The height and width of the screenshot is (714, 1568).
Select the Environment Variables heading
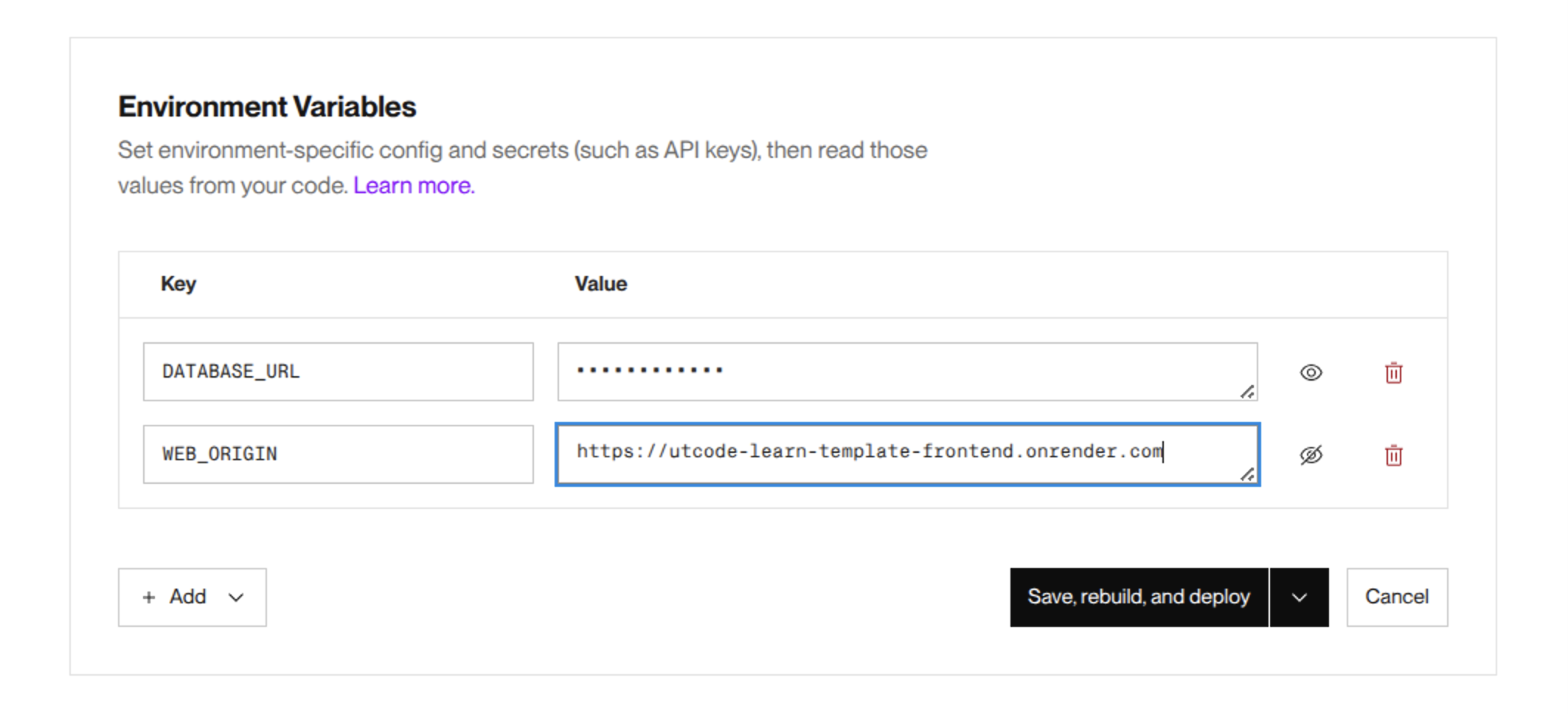click(267, 107)
